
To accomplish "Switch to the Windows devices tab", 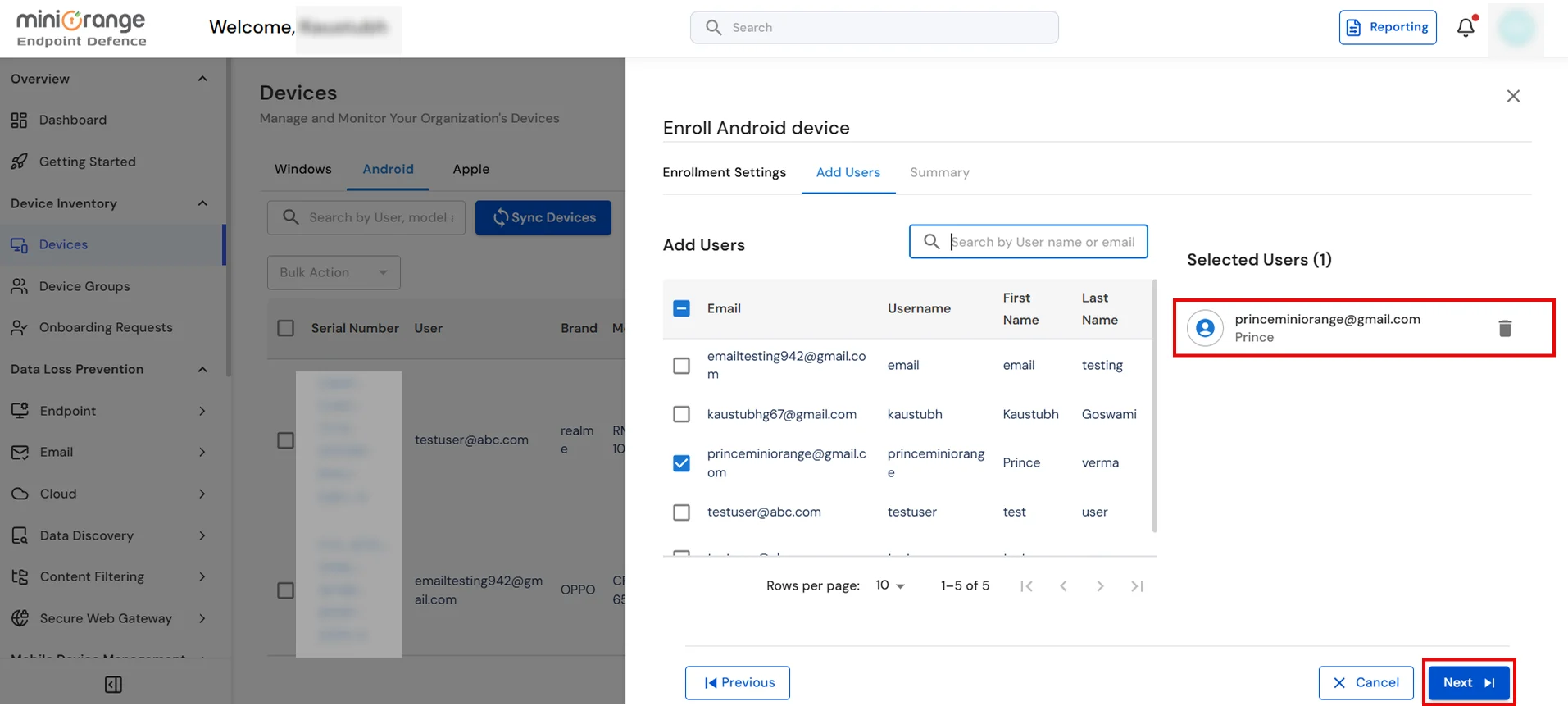I will (303, 169).
